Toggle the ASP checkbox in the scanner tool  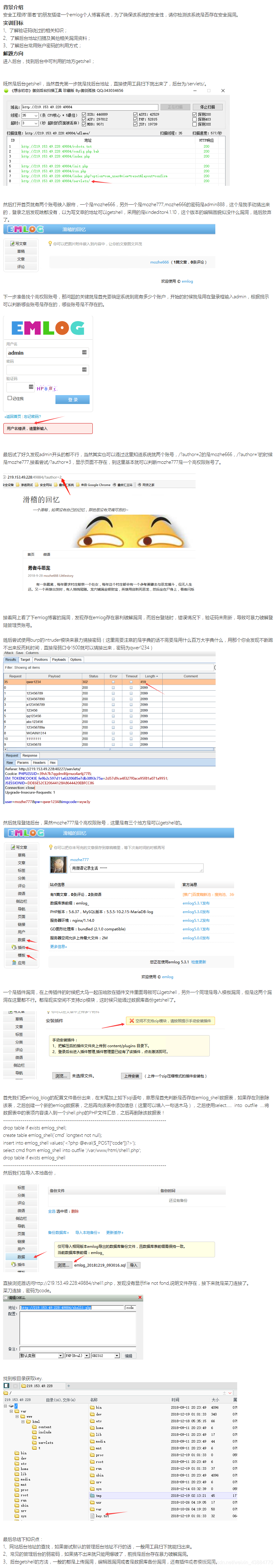tap(84, 119)
